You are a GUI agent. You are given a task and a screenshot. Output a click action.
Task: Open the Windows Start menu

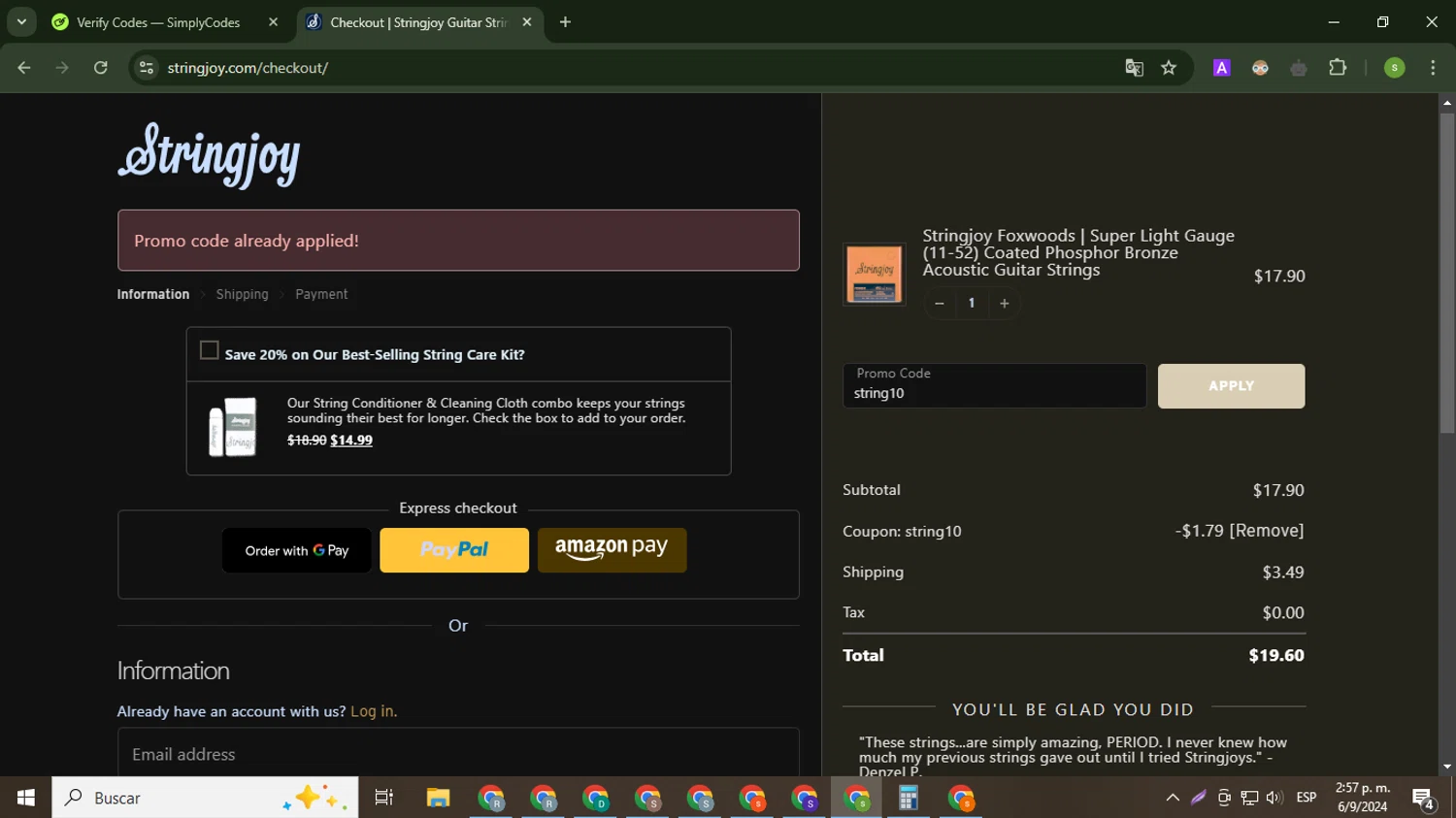pyautogui.click(x=26, y=798)
